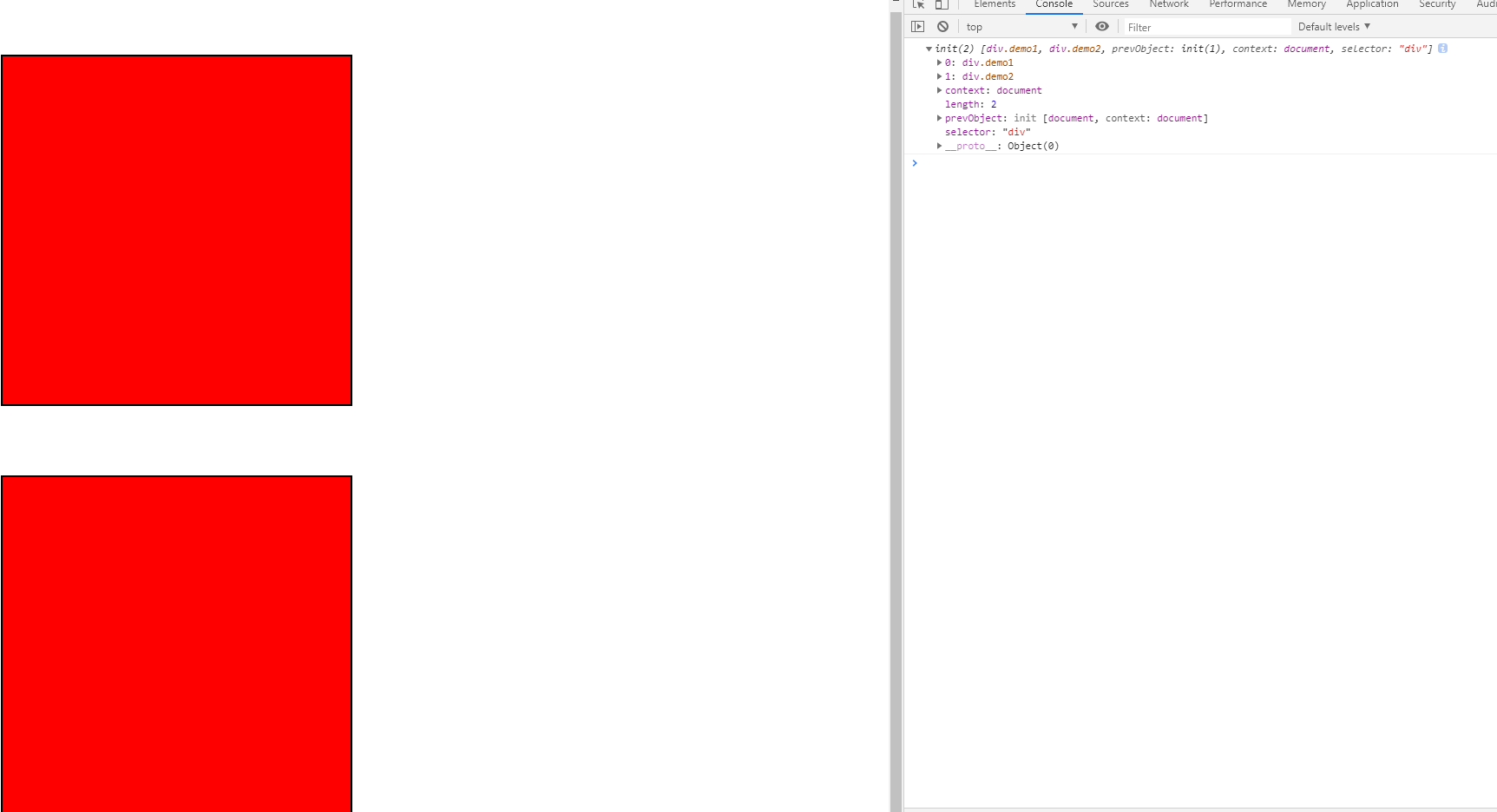Click the console prompt input line
Image resolution: width=1497 pixels, height=812 pixels.
coord(1206,163)
